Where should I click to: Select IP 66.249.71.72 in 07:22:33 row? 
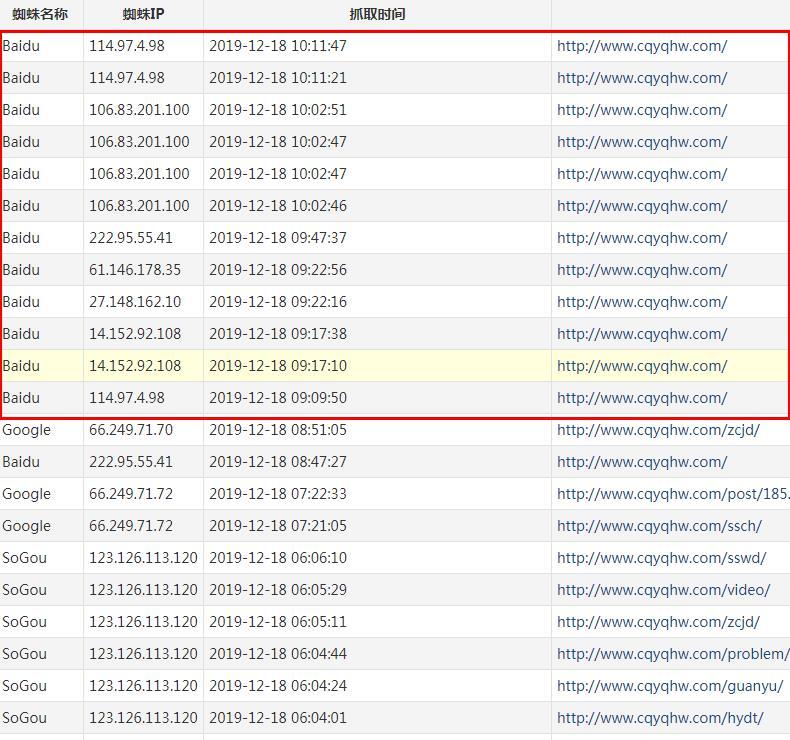(x=131, y=494)
